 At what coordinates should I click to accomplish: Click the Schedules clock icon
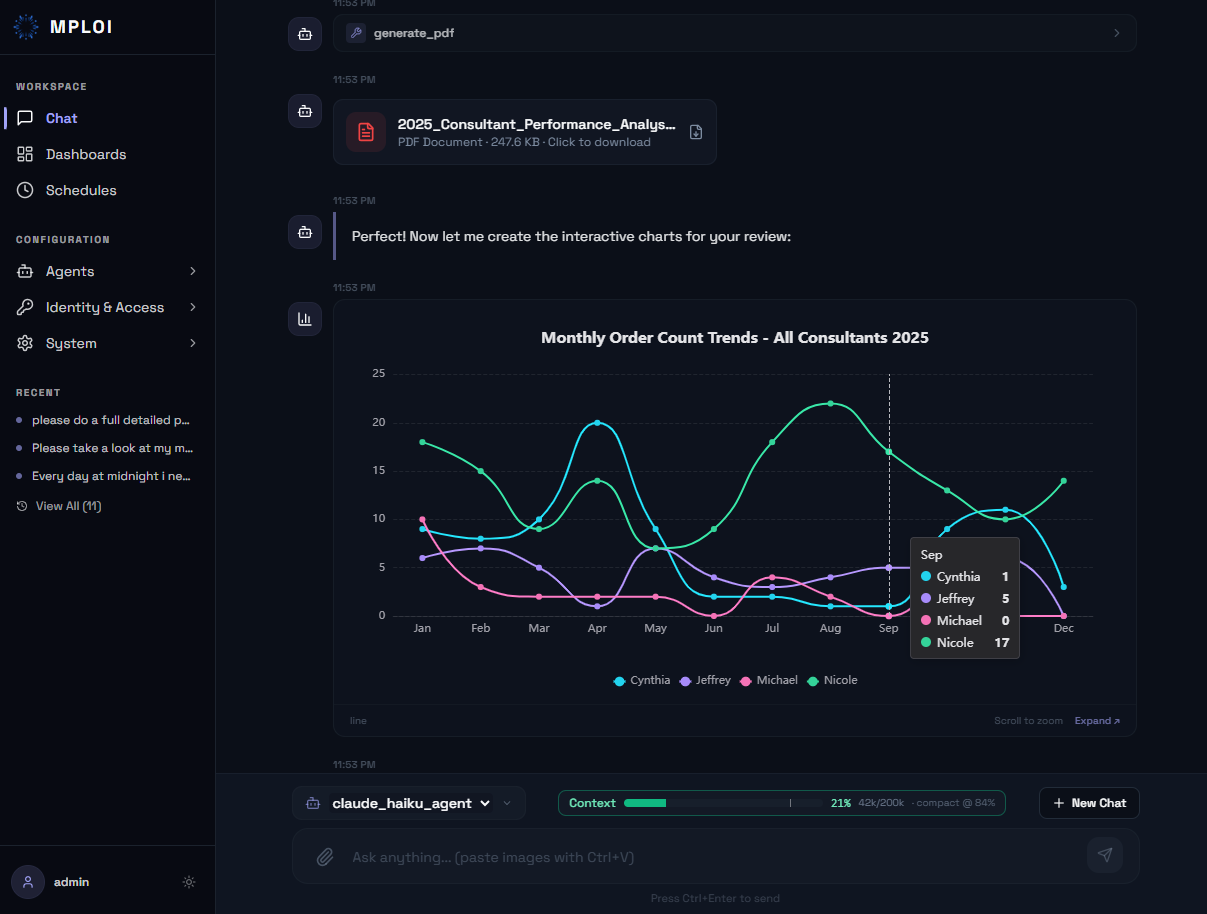[25, 190]
